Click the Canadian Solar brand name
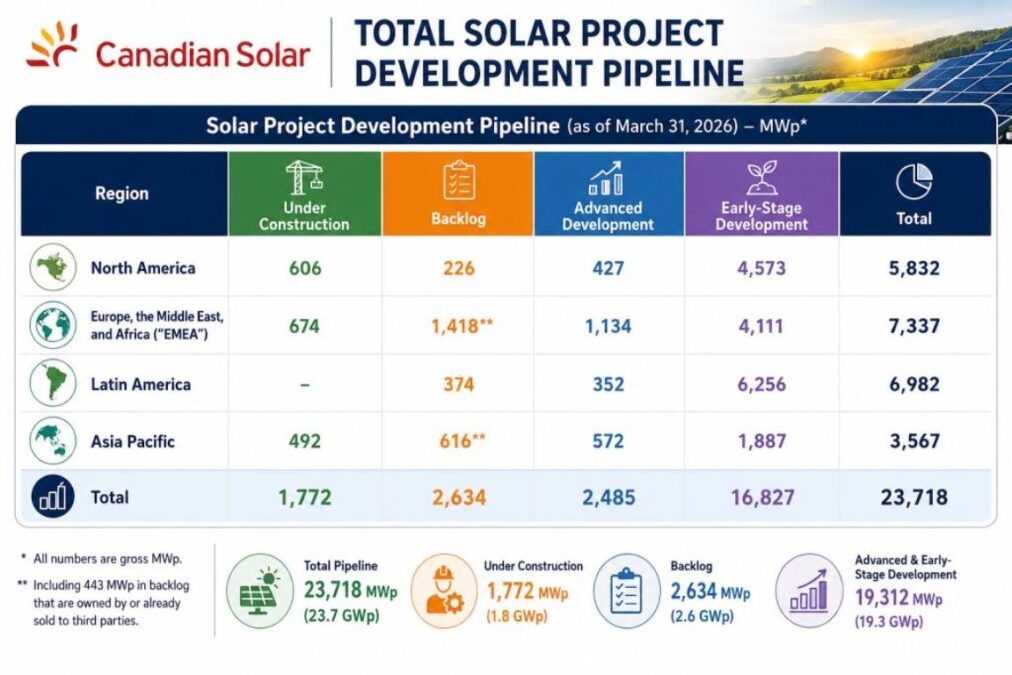This screenshot has width=1012, height=675. [x=203, y=54]
